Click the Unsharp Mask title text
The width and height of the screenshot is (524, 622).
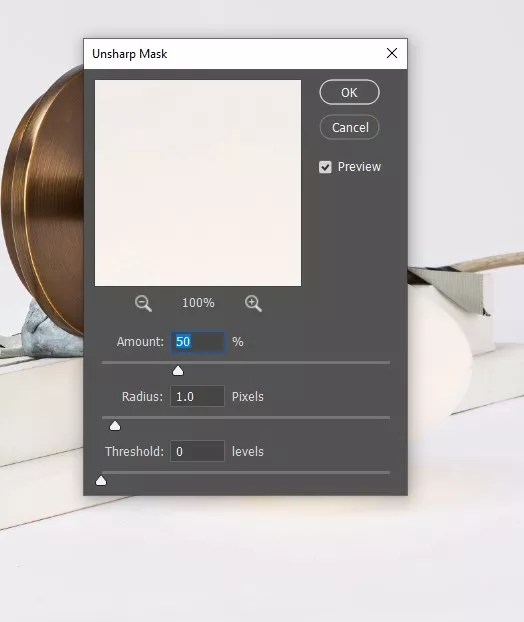(130, 54)
